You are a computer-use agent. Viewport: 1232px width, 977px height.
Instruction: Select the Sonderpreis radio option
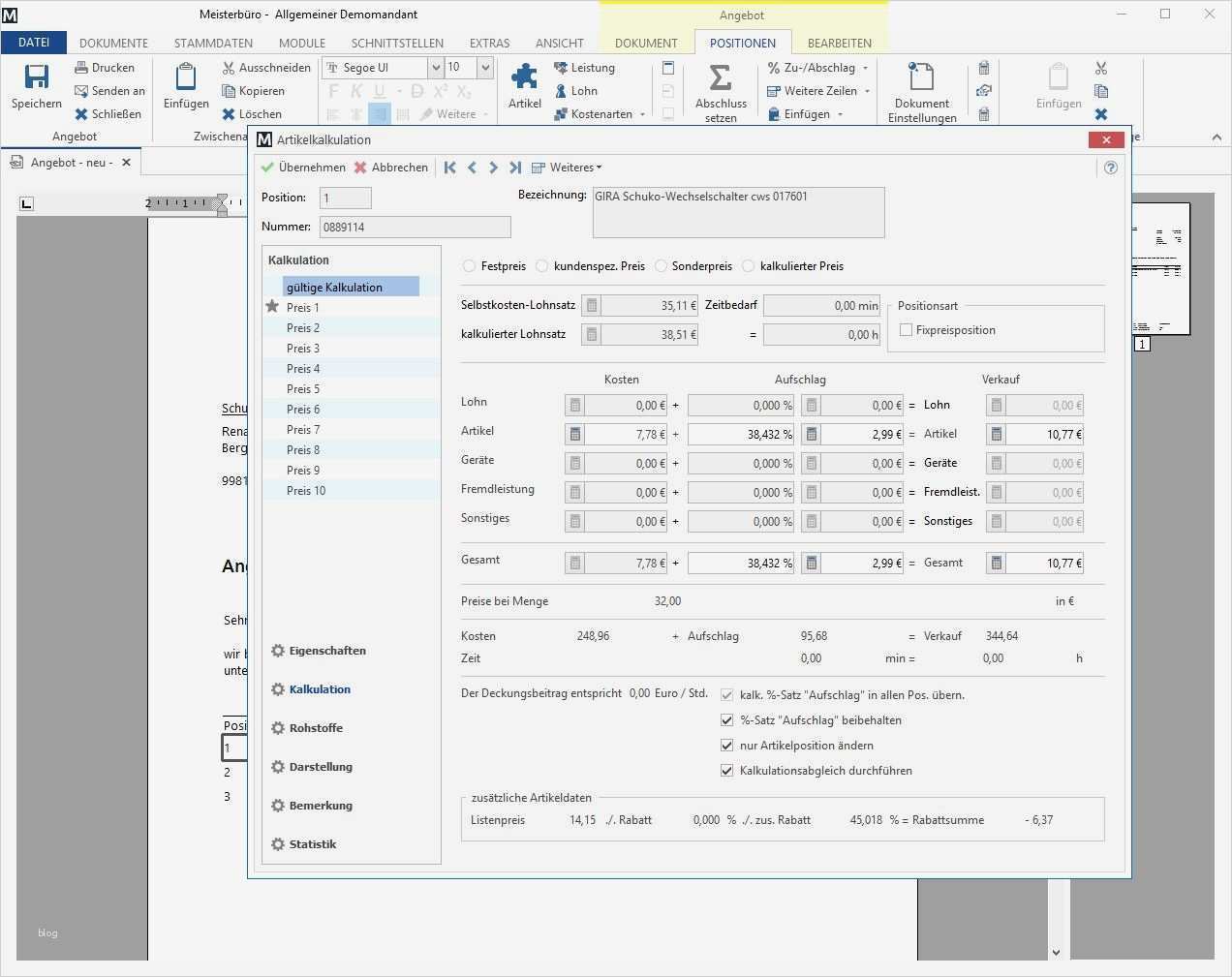point(661,266)
